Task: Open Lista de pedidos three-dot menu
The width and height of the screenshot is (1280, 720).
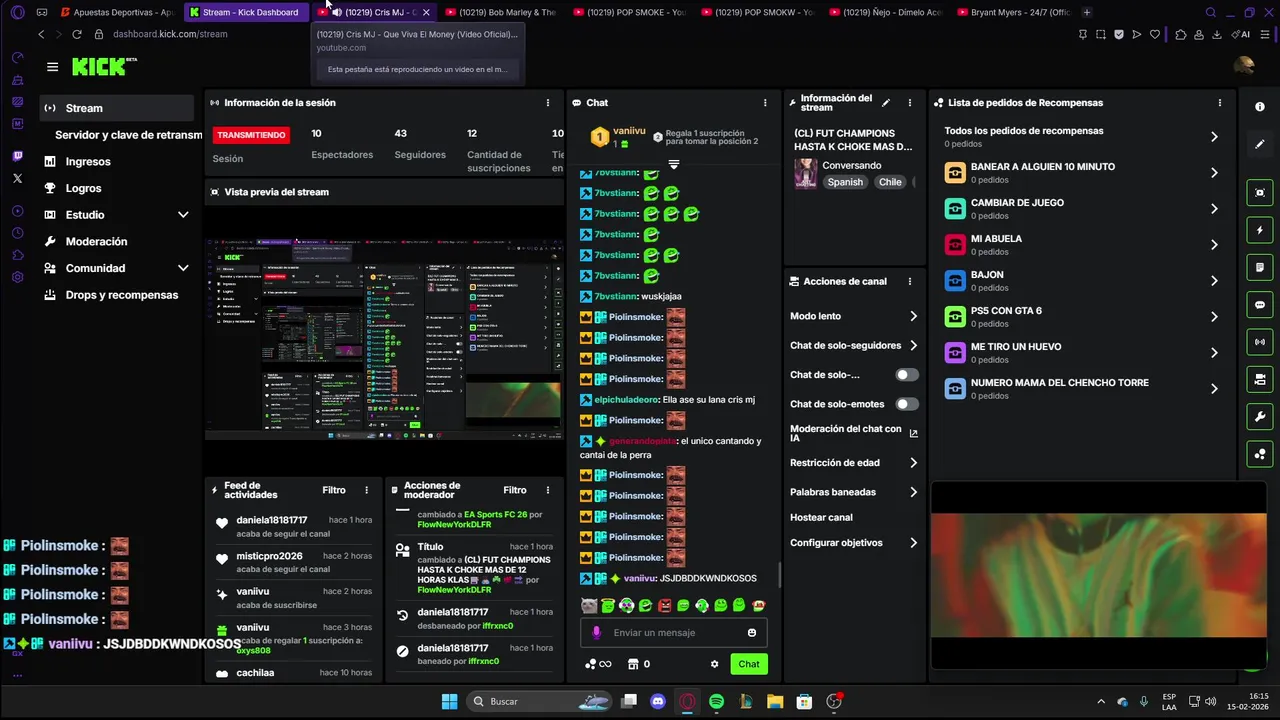Action: point(1219,103)
